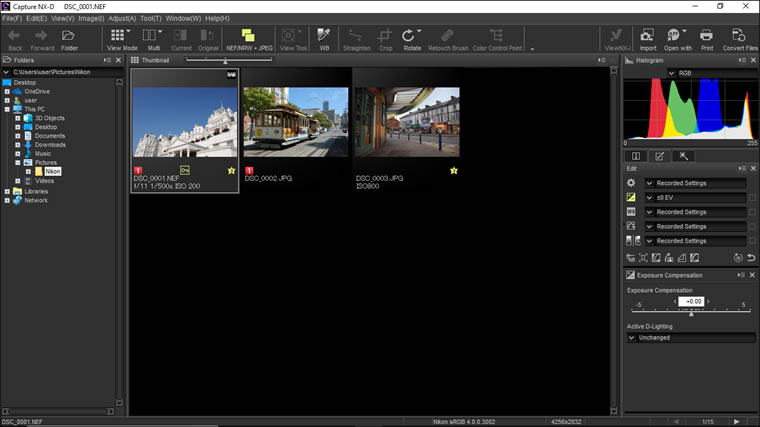
Task: Open the Tool menu
Action: tap(151, 18)
